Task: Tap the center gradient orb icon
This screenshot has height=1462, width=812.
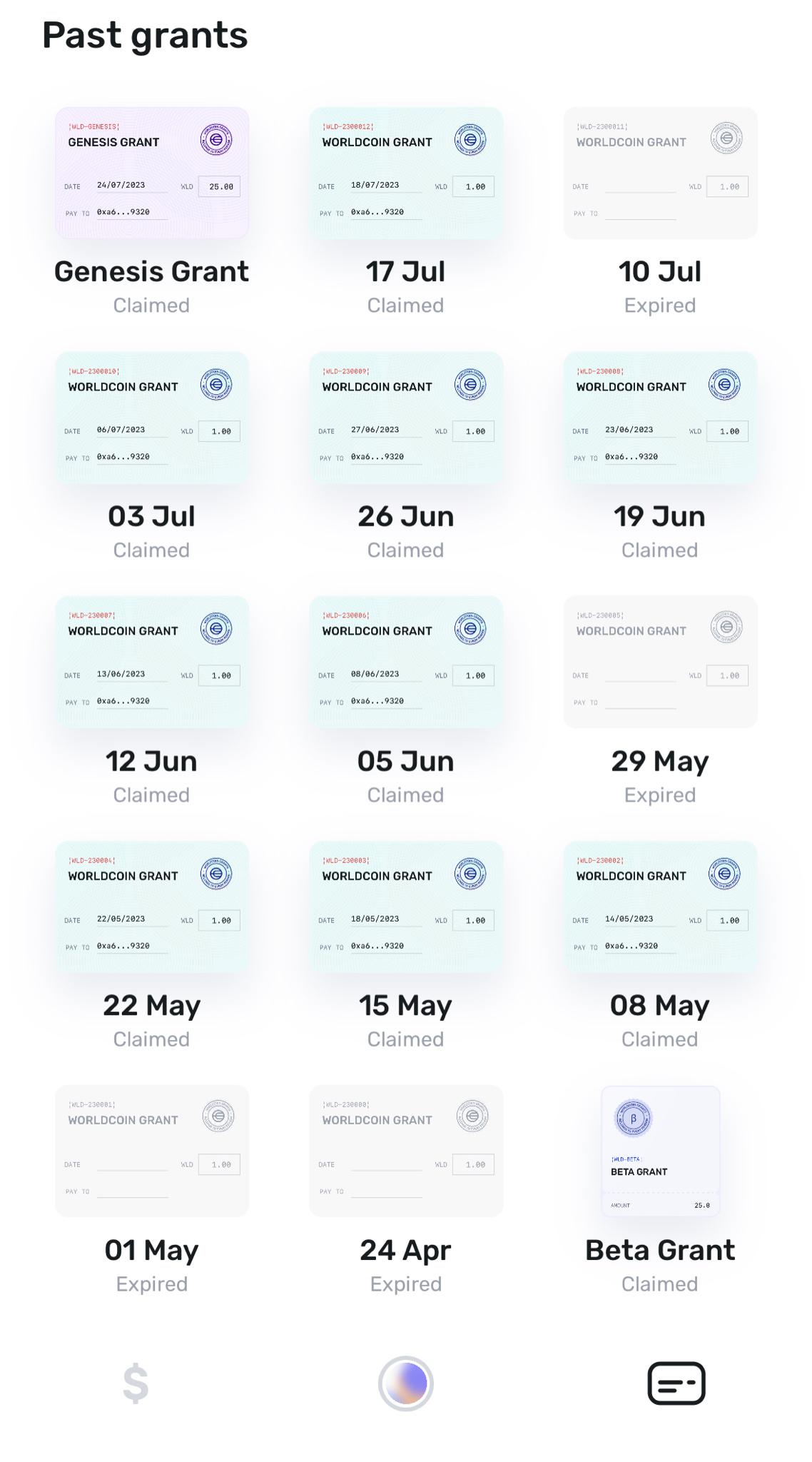Action: point(405,1383)
